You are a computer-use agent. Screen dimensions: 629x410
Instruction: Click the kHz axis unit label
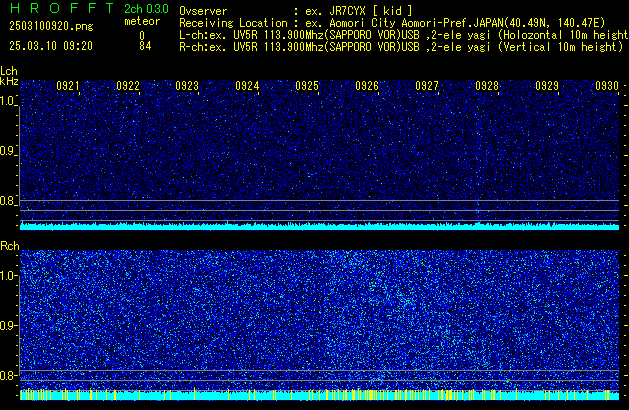[9, 81]
